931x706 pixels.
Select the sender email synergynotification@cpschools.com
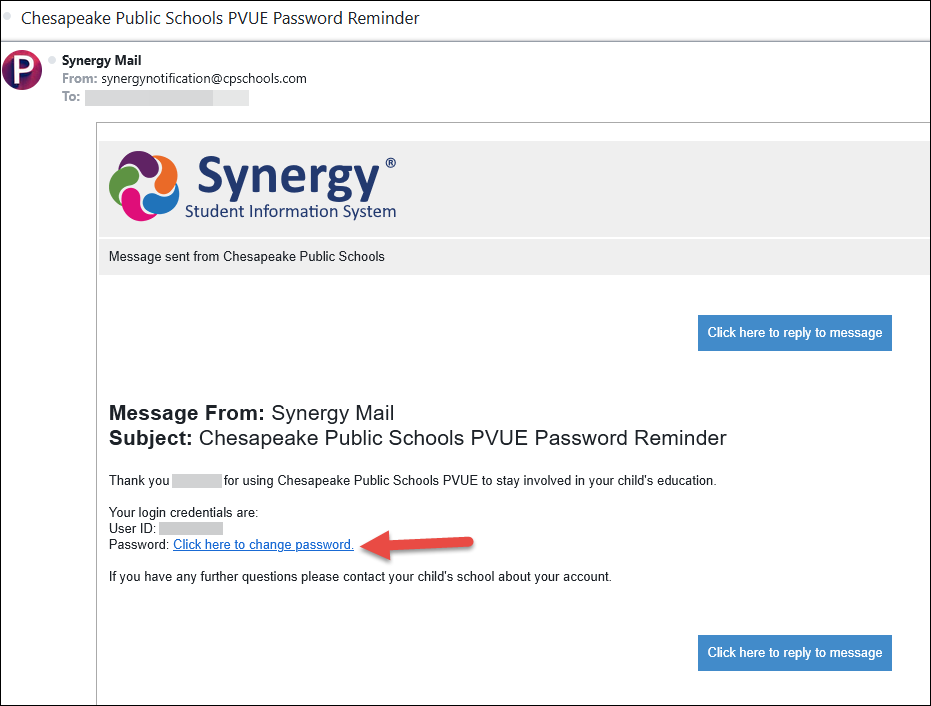pyautogui.click(x=204, y=78)
